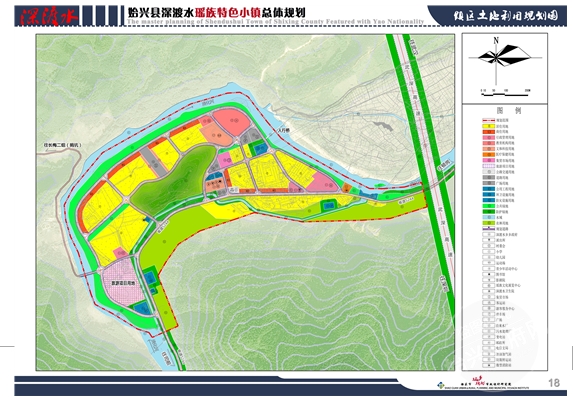The width and height of the screenshot is (573, 404).
Task: Select the yellow residential land legend swatch
Action: pos(488,126)
